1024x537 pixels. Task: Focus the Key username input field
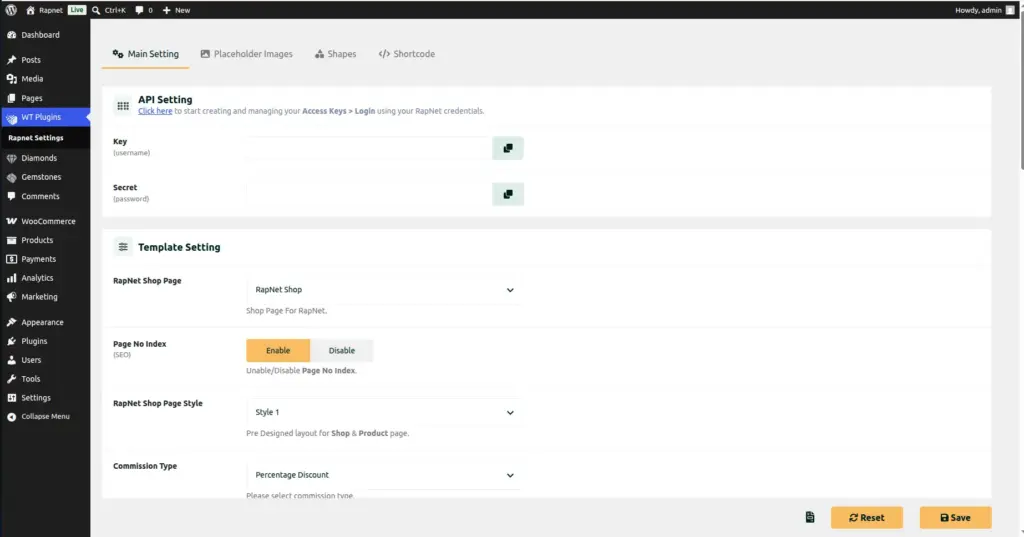click(x=368, y=148)
